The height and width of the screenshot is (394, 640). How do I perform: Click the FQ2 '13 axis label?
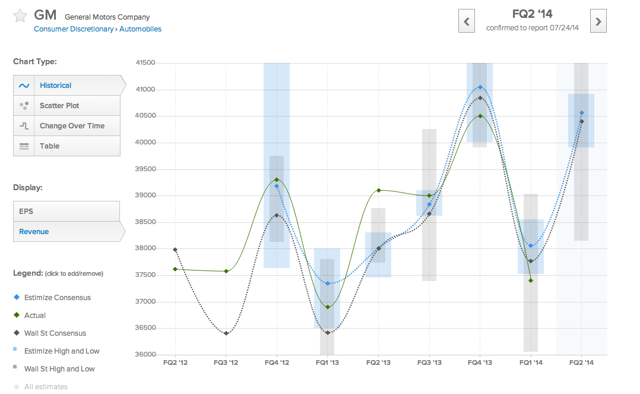(378, 363)
